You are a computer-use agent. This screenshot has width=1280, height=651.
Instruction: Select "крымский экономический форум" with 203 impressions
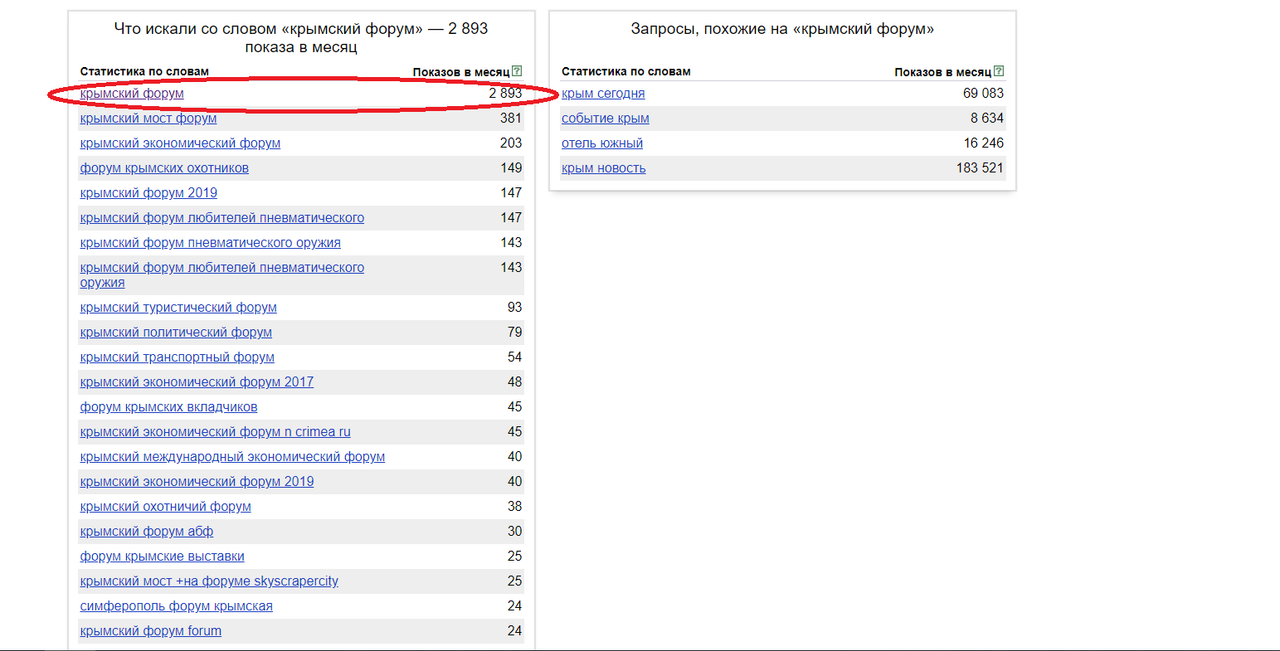[x=180, y=143]
